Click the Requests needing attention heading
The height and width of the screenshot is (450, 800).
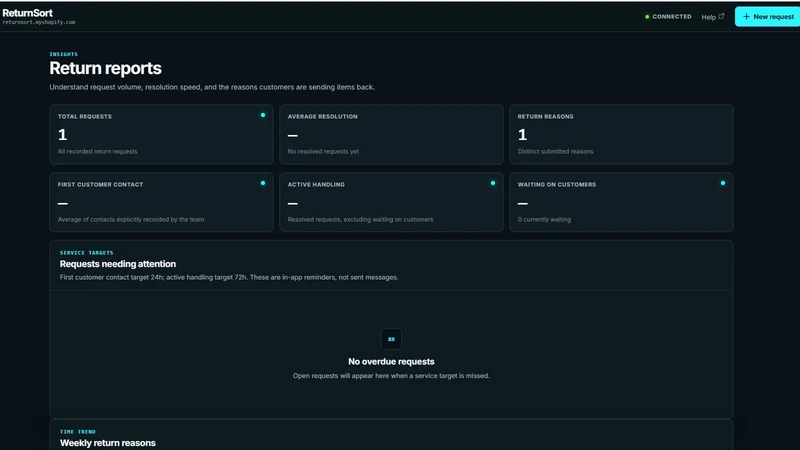click(x=118, y=264)
